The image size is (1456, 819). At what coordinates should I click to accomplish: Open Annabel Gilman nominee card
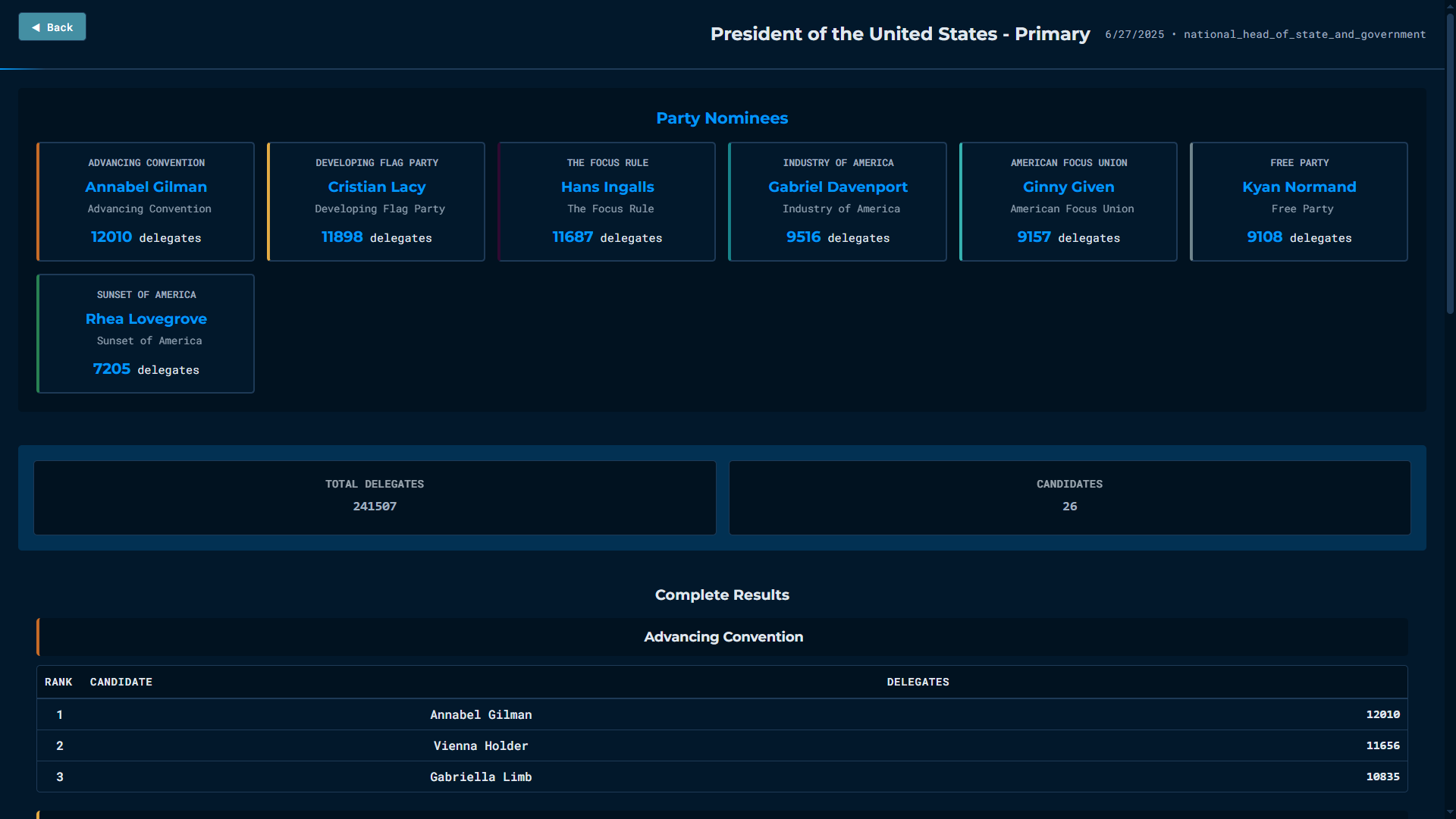pyautogui.click(x=146, y=202)
